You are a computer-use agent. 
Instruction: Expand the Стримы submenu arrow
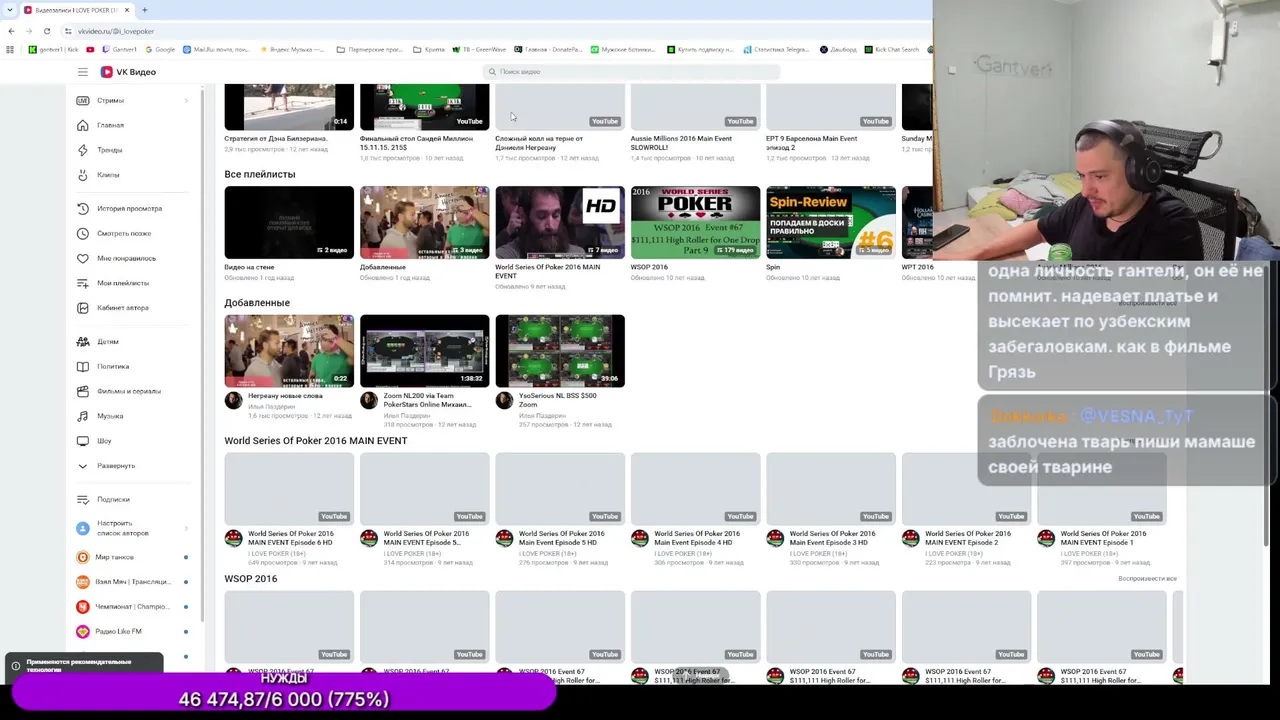(x=186, y=100)
